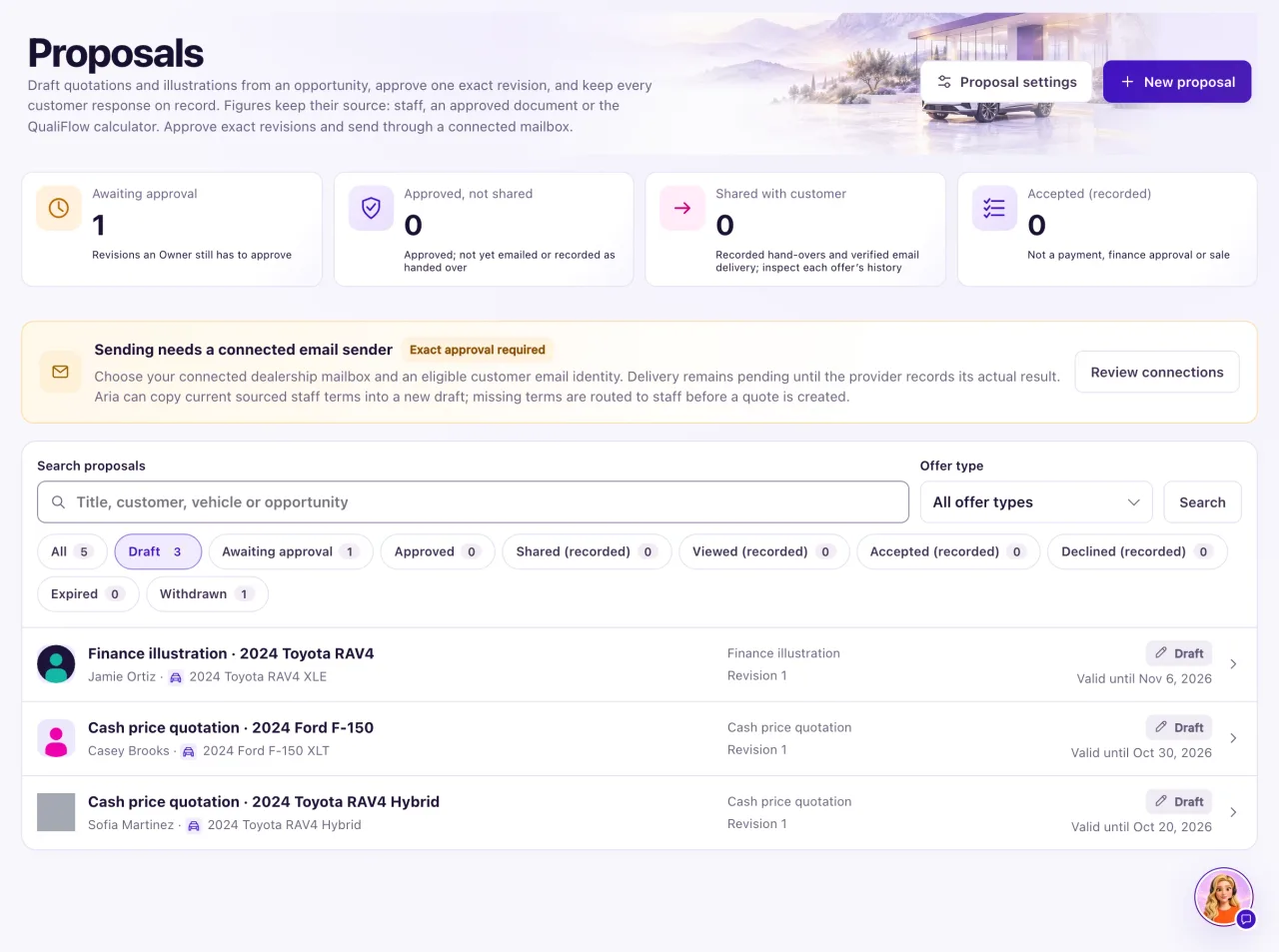Click car icon beside 2024 Toyota RAV4 XLE
Viewport: 1279px width, 952px height.
(176, 677)
